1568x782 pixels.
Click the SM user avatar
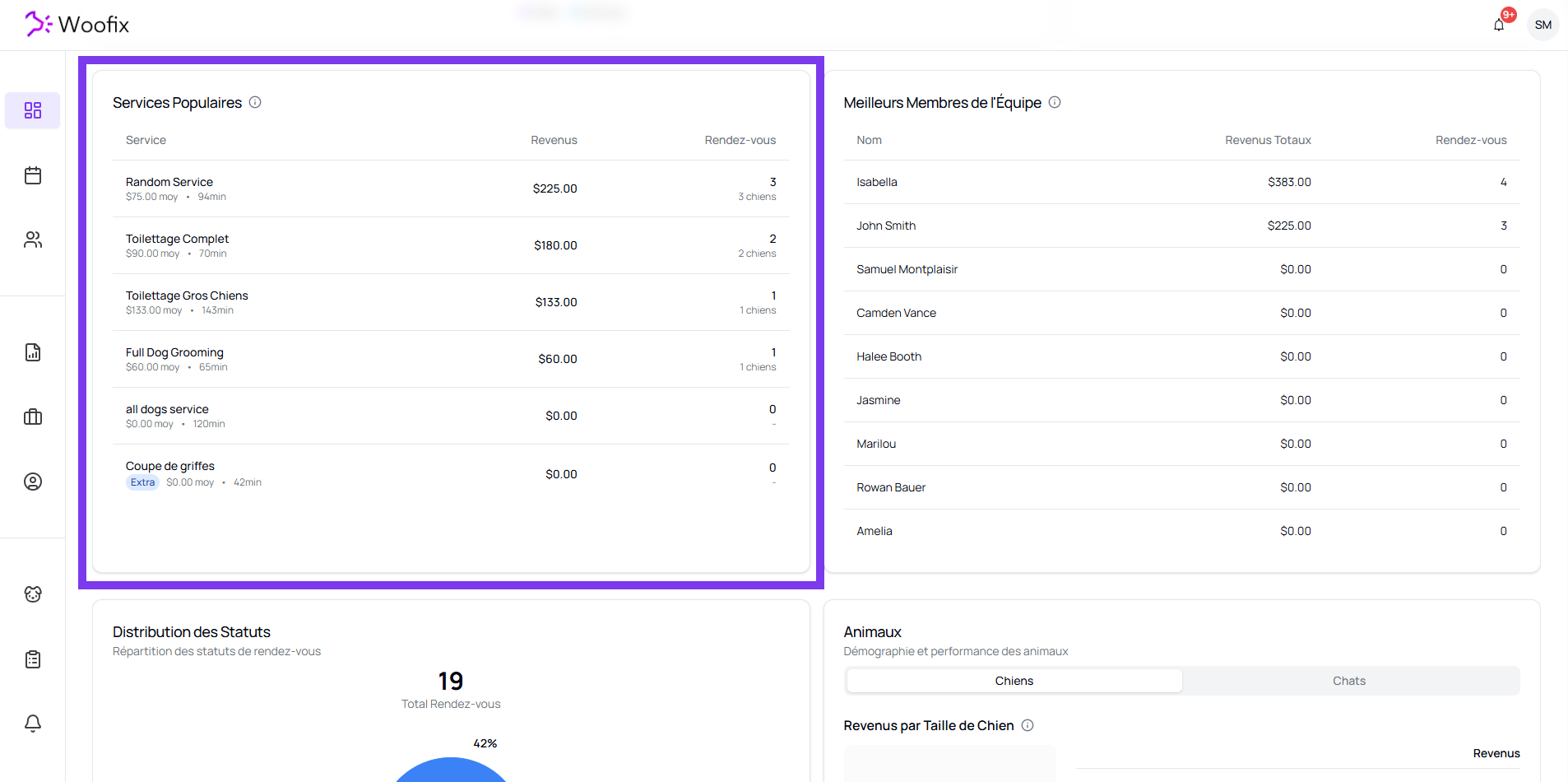tap(1542, 25)
